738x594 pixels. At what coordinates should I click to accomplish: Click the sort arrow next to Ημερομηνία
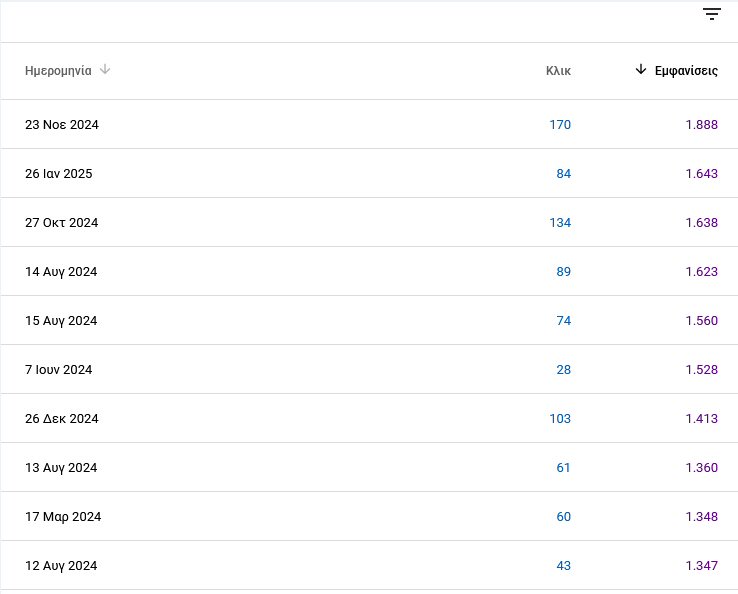coord(105,70)
